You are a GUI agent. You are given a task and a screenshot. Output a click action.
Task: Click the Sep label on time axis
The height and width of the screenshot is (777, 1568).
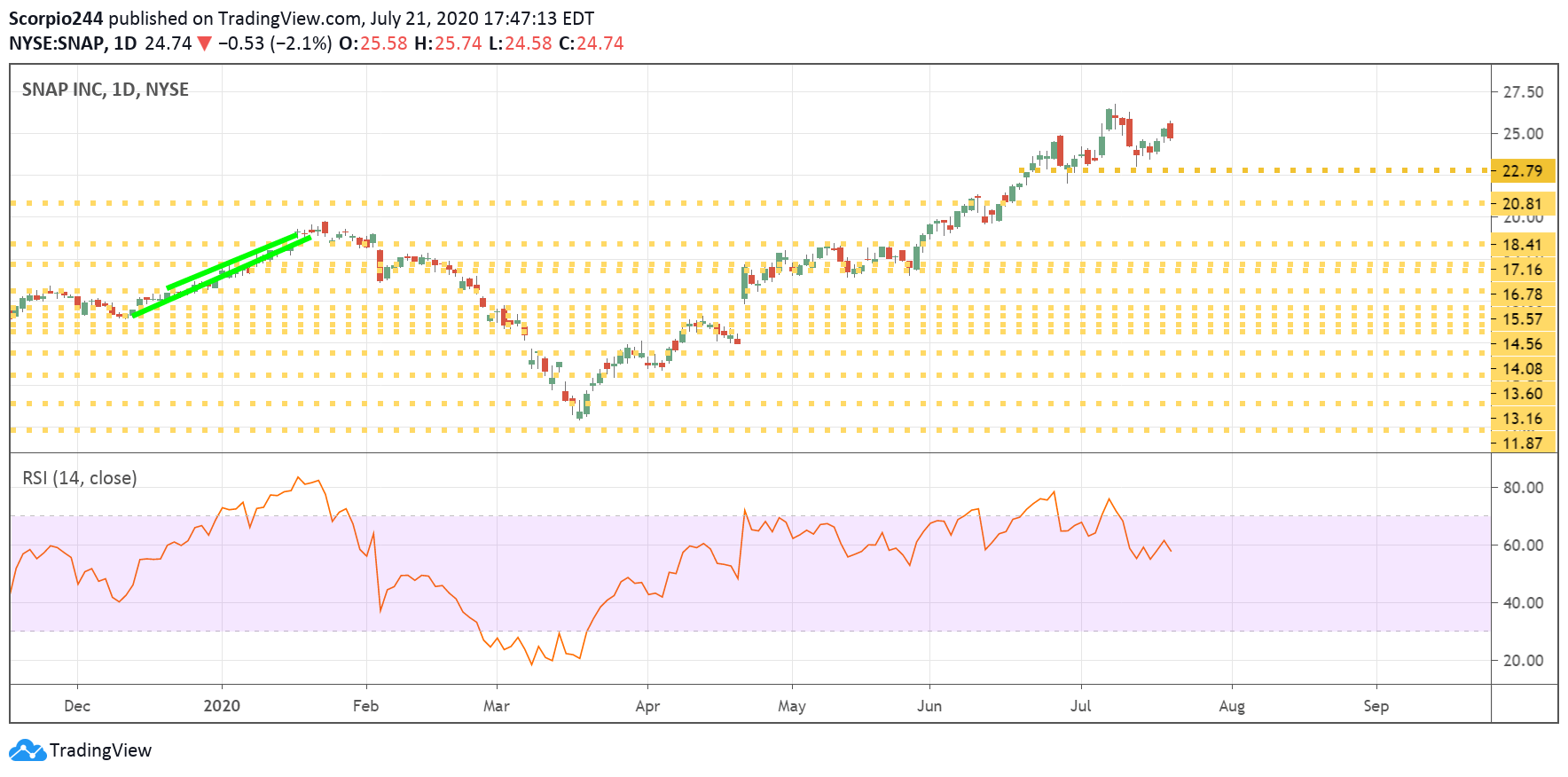pos(1376,706)
